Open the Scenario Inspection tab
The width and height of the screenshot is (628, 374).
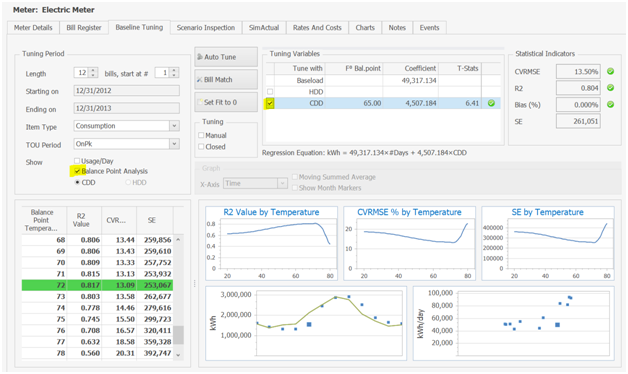click(206, 28)
